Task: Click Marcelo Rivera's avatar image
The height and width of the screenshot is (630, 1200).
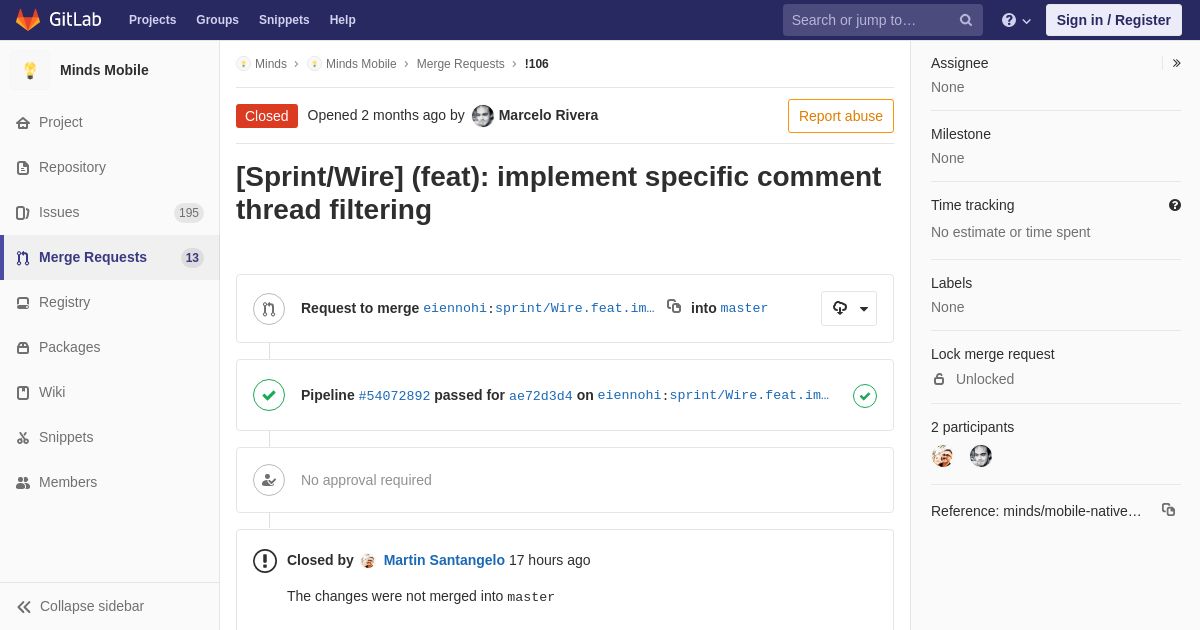Action: tap(483, 116)
